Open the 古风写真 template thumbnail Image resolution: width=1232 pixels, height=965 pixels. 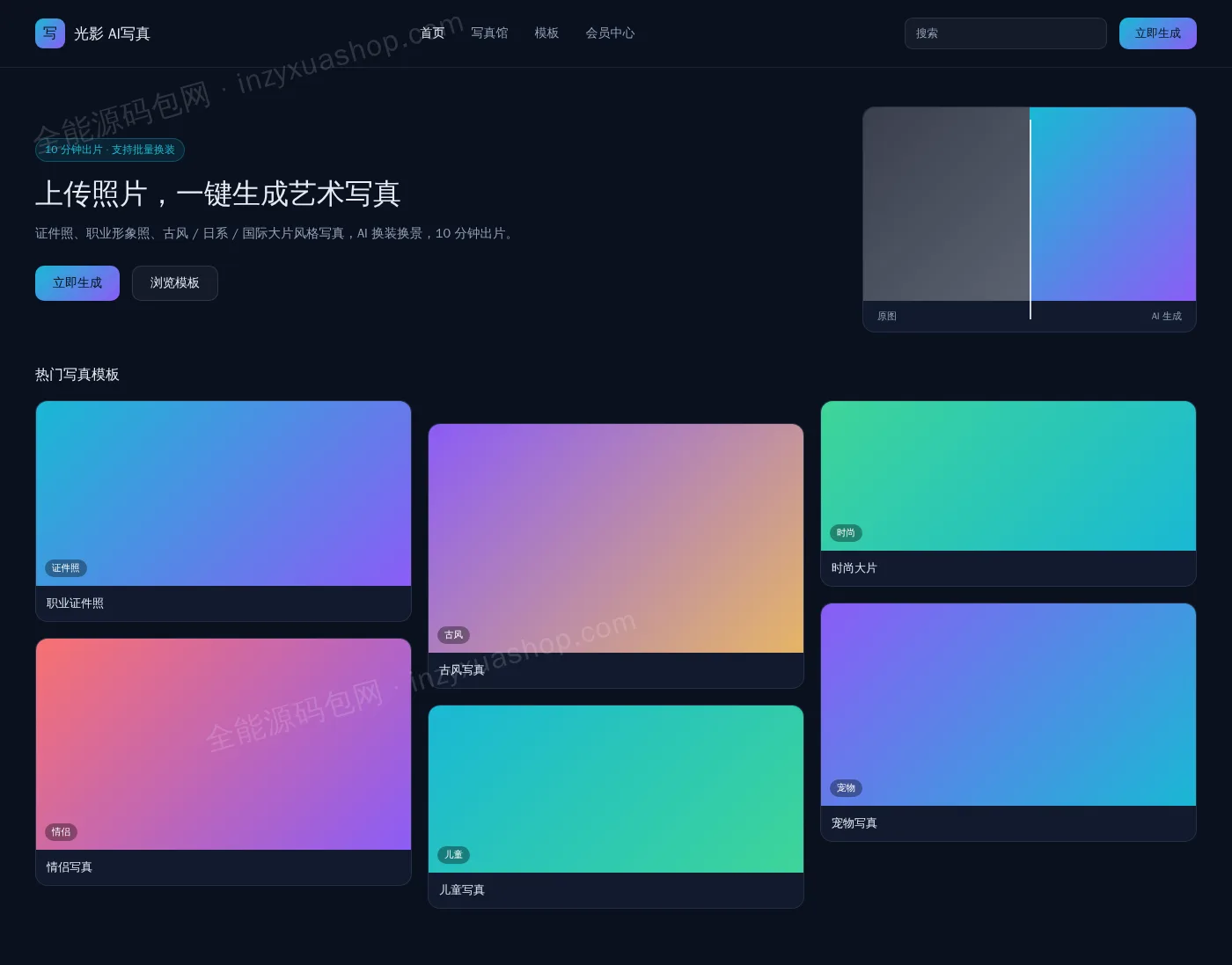pyautogui.click(x=616, y=538)
